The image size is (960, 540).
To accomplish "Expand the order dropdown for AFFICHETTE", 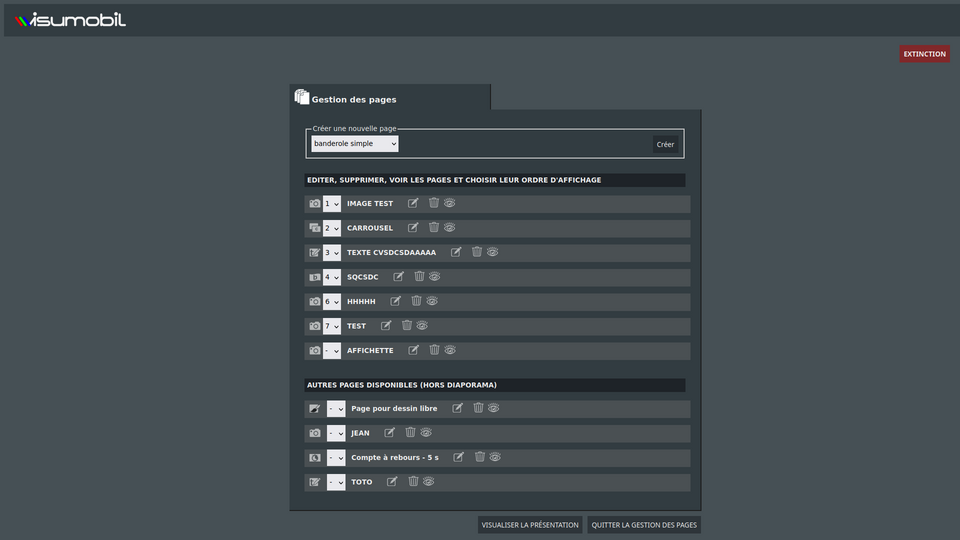I will pyautogui.click(x=332, y=351).
